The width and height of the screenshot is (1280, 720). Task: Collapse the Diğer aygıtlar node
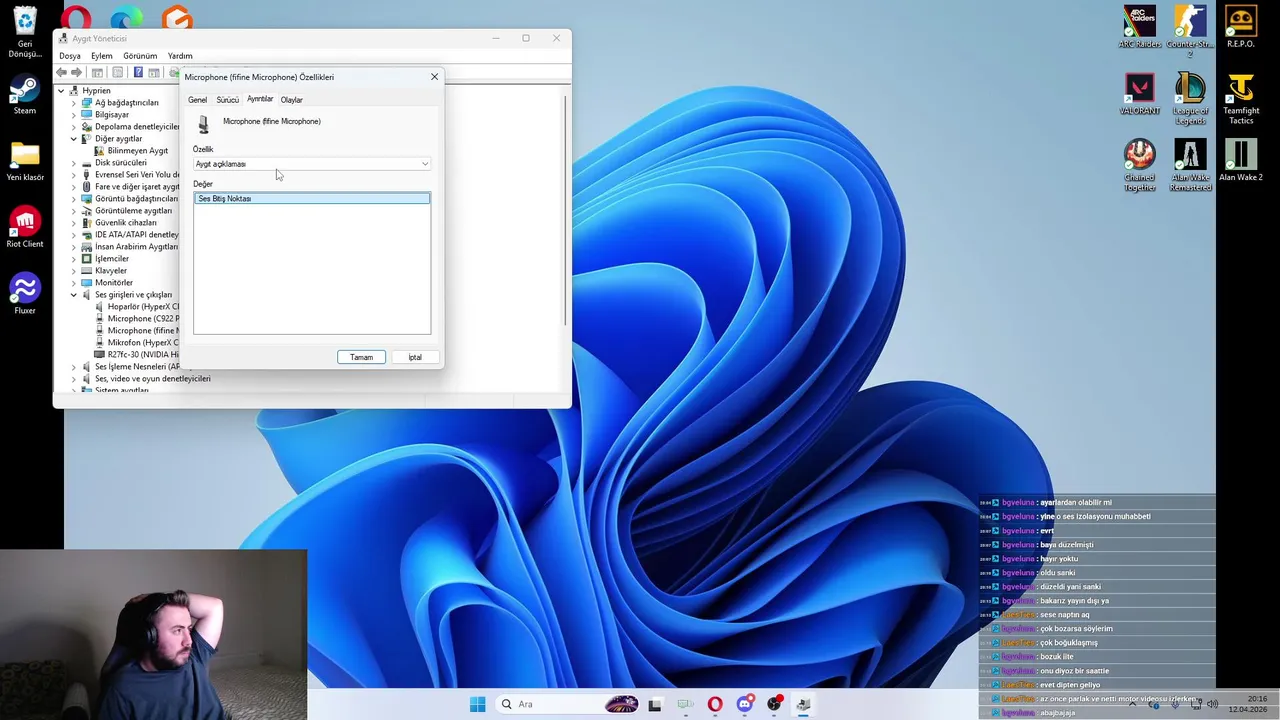[73, 139]
